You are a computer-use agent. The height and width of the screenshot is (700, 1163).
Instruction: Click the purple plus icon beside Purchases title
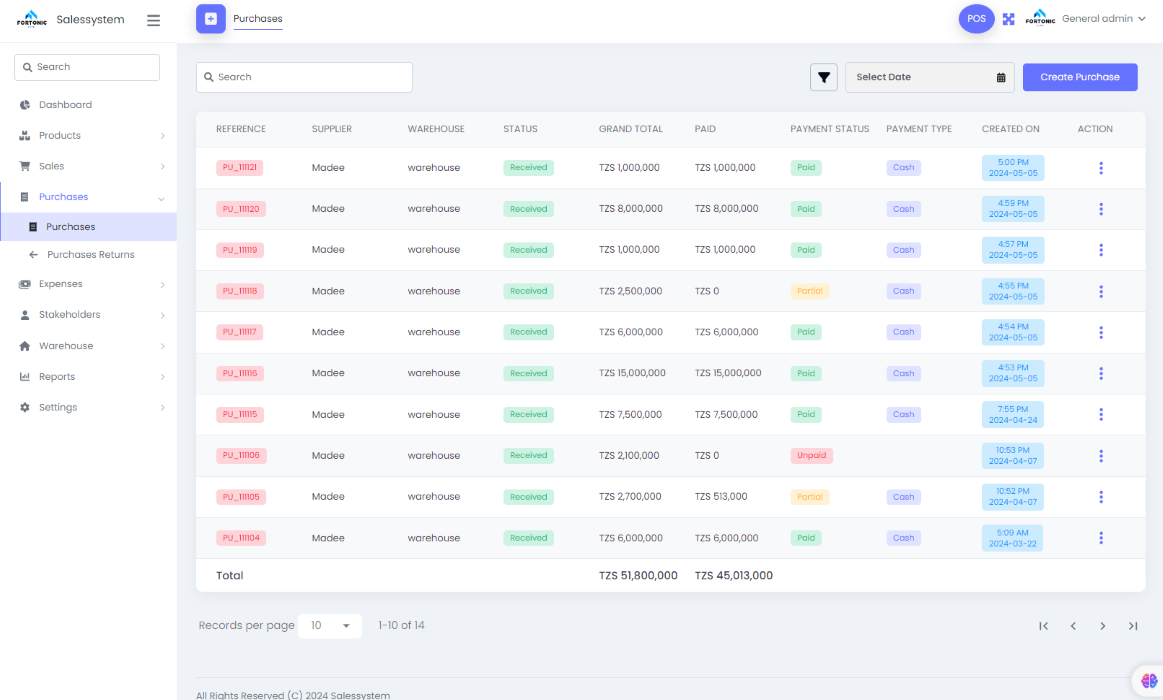(211, 19)
